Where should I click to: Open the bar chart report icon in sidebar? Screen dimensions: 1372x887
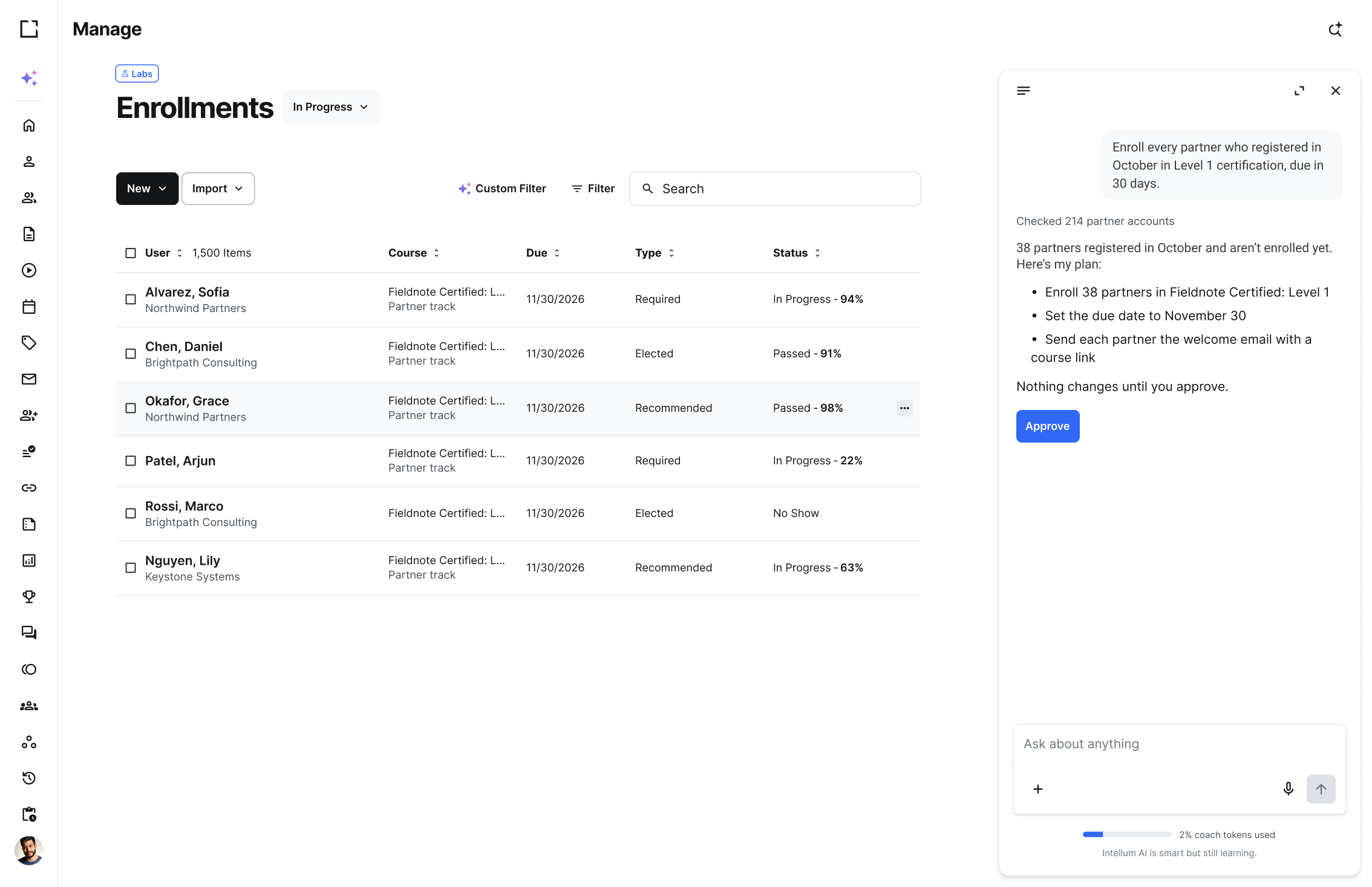click(29, 560)
